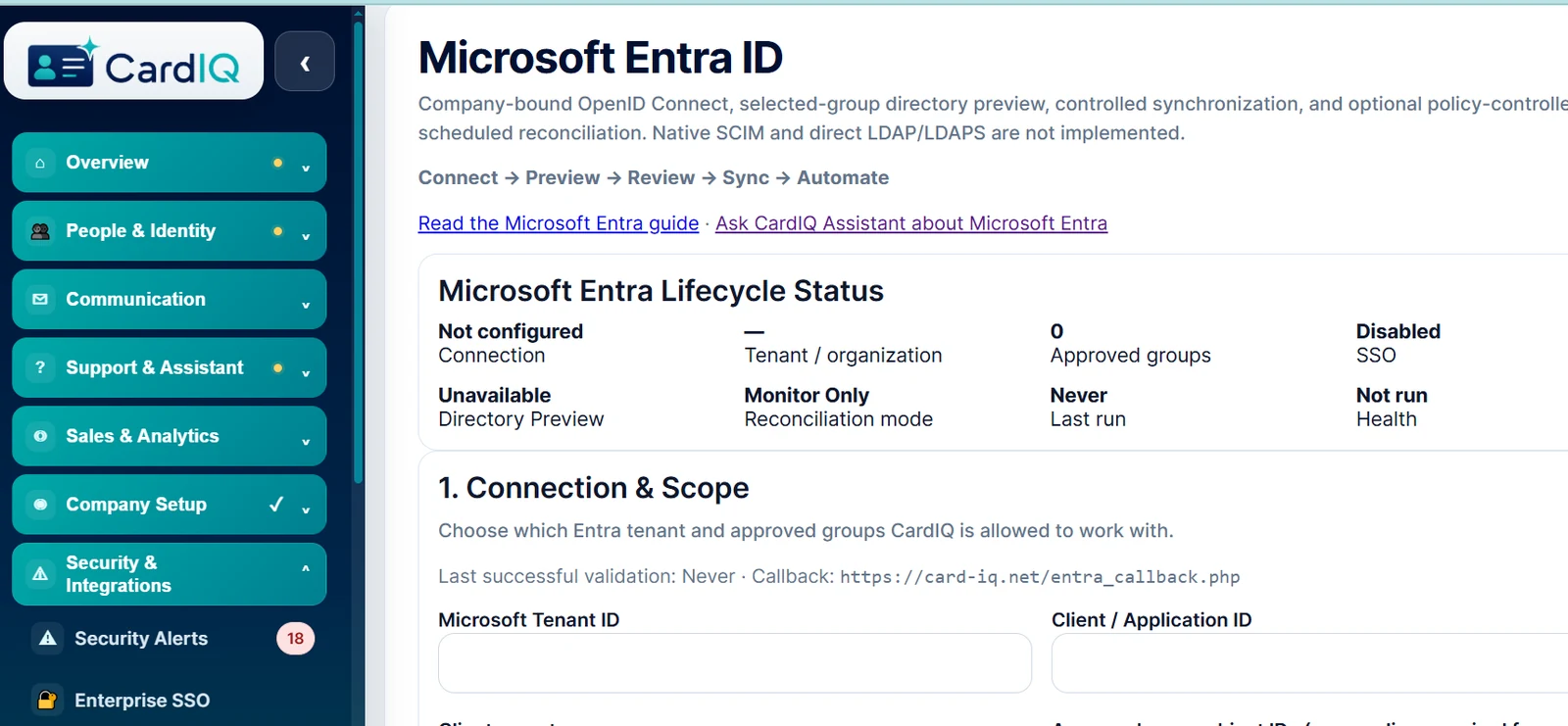Viewport: 1568px width, 726px height.
Task: Click the Security Alerts triangle icon
Action: tap(47, 638)
